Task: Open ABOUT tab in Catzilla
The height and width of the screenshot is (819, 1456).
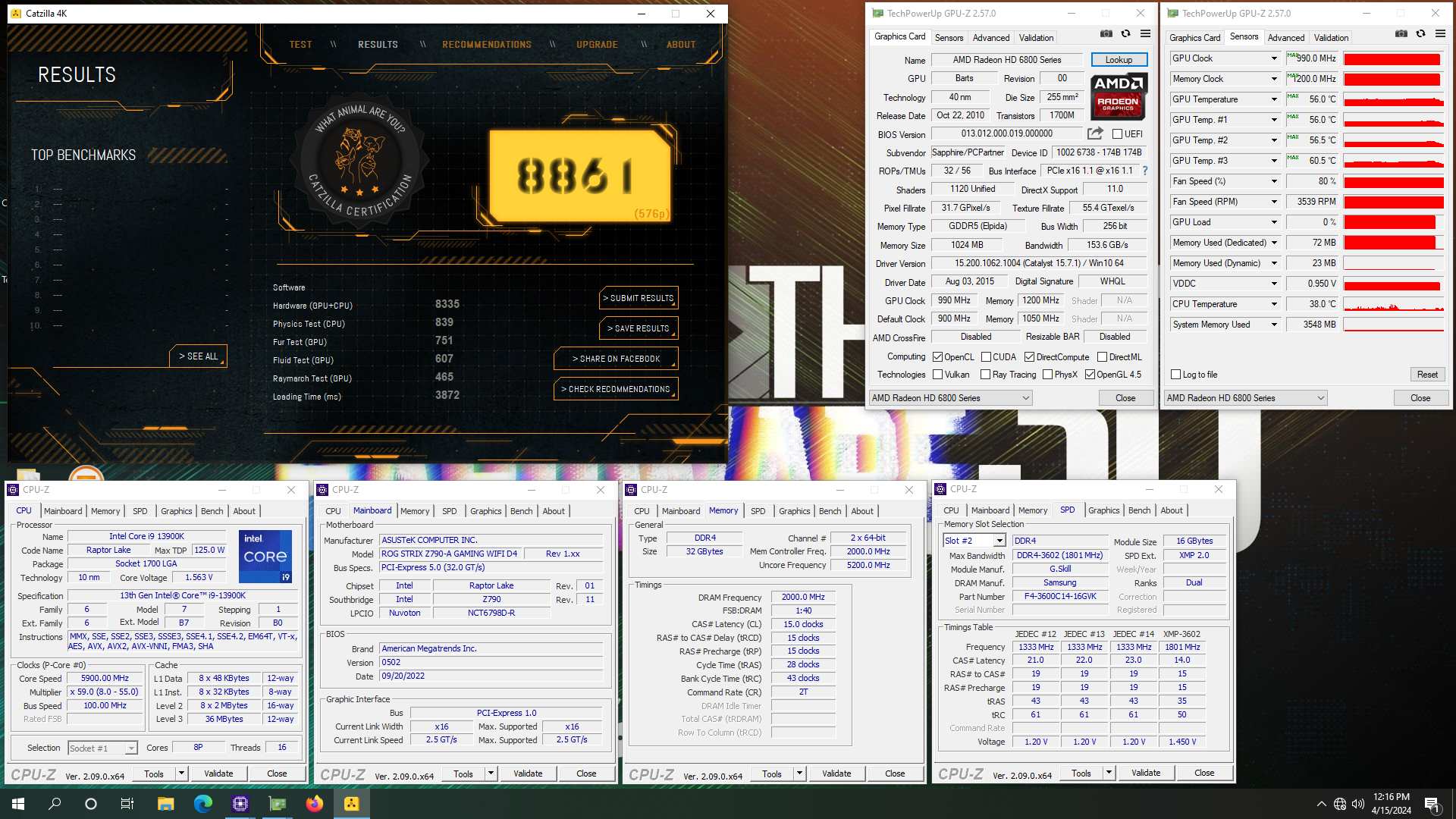Action: (x=681, y=45)
